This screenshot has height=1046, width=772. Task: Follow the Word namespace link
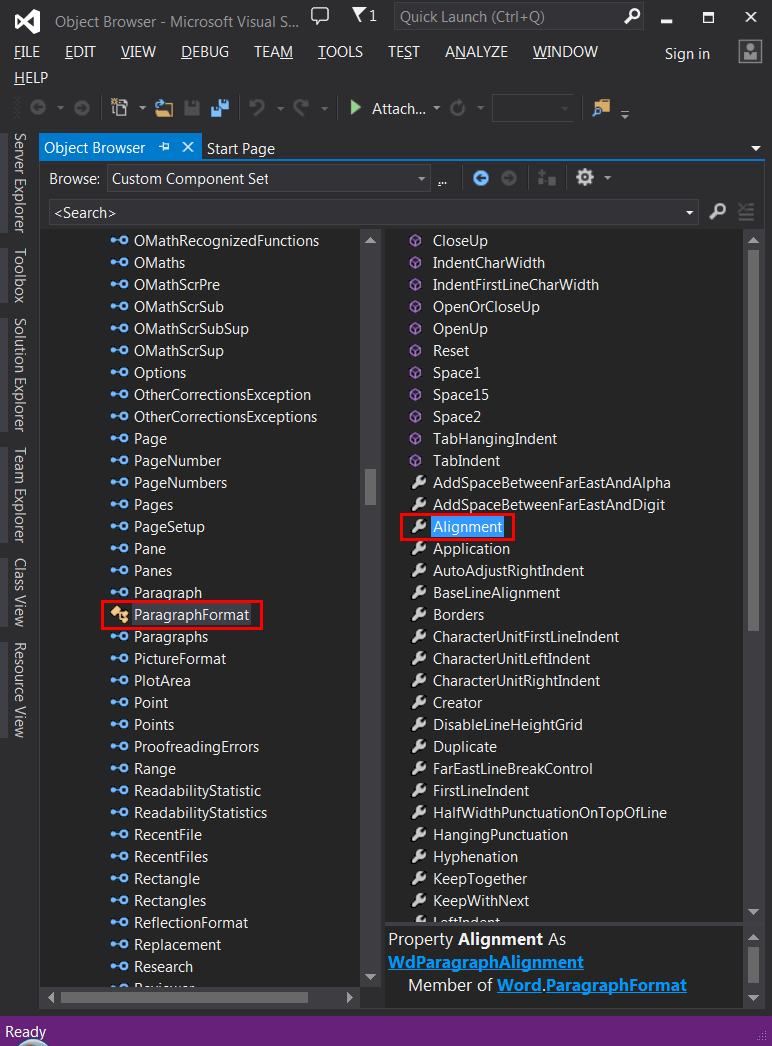pyautogui.click(x=519, y=985)
